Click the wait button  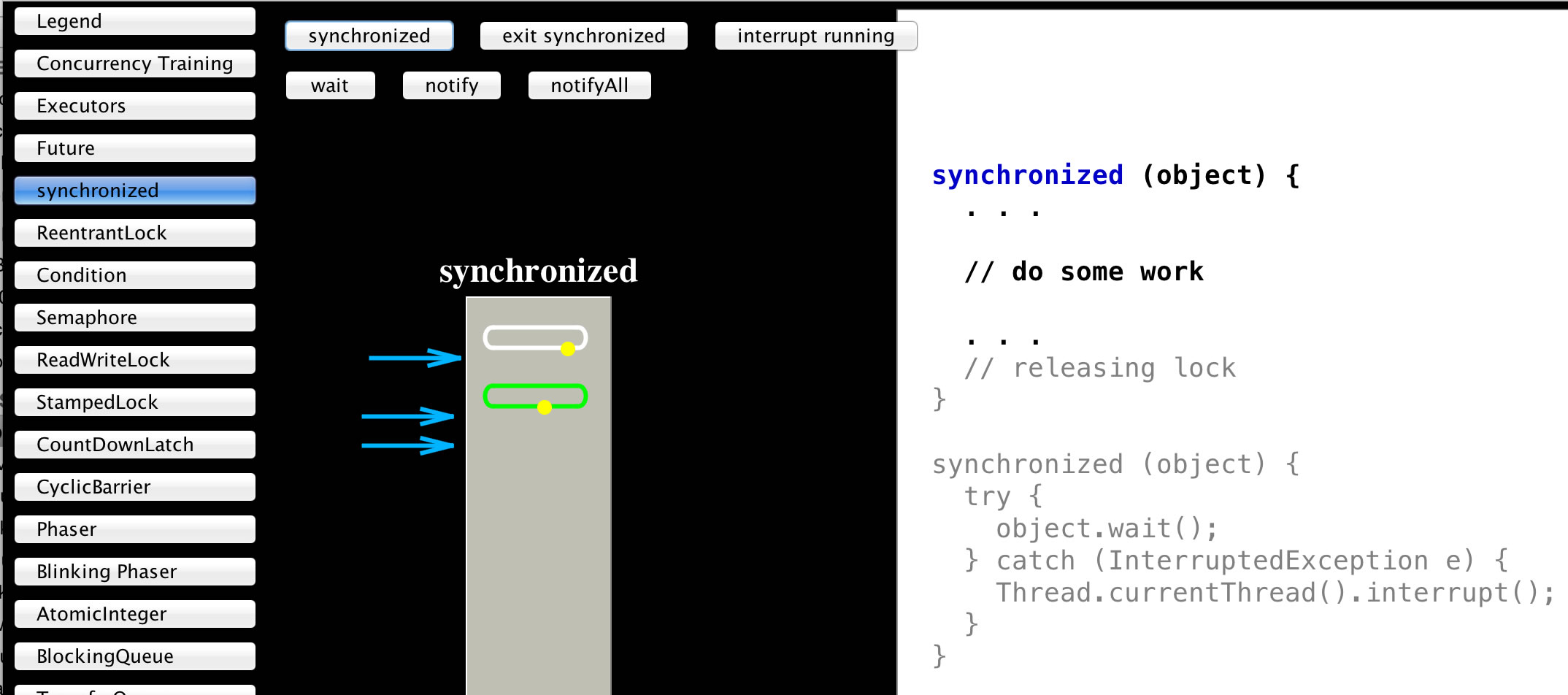tap(331, 85)
